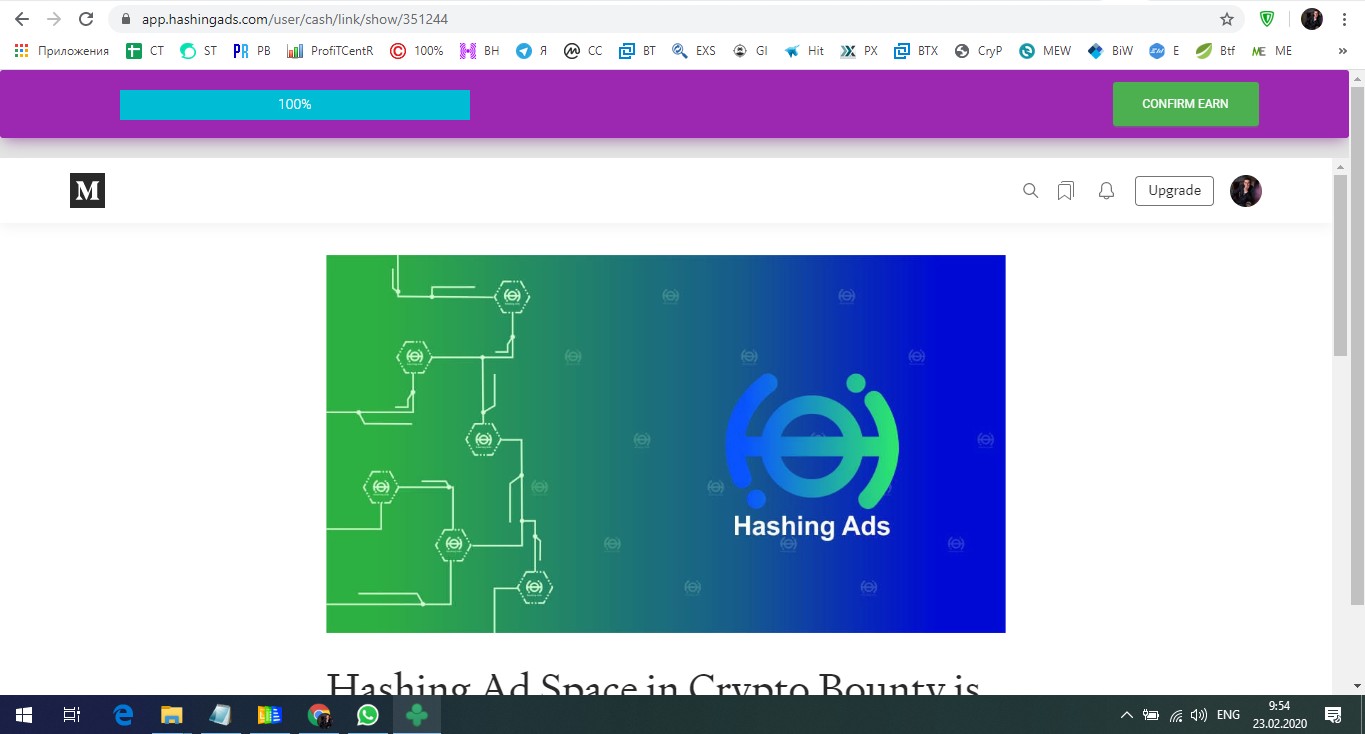
Task: Open the Btf bookmark
Action: click(1216, 51)
